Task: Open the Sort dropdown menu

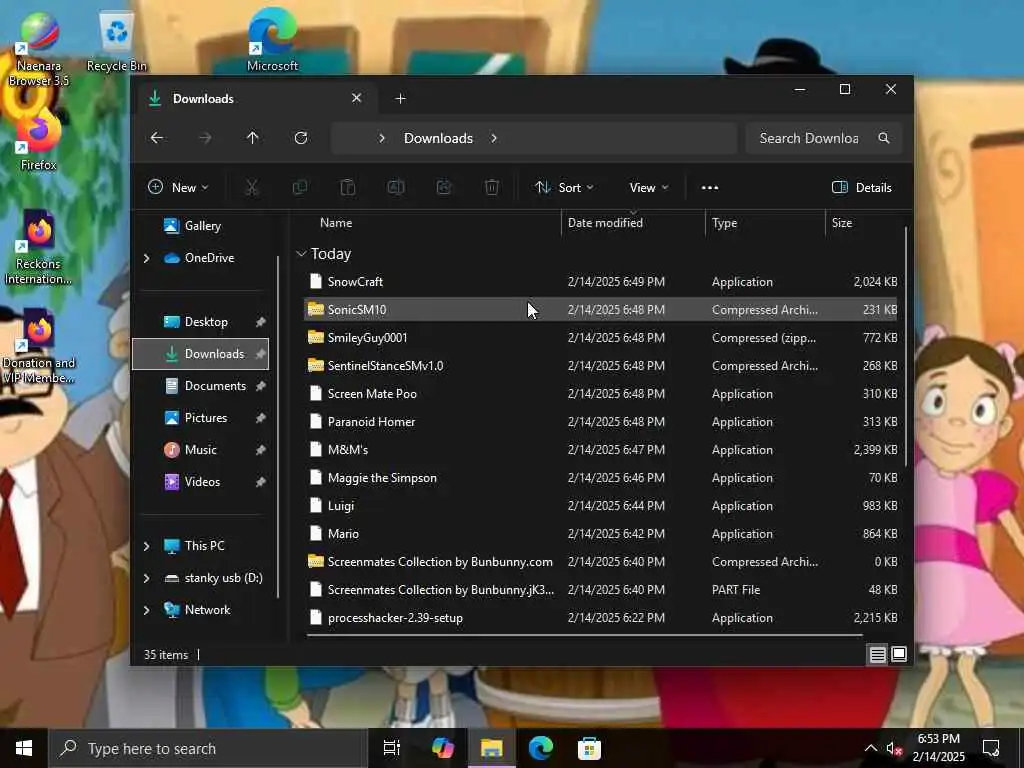Action: pos(564,187)
